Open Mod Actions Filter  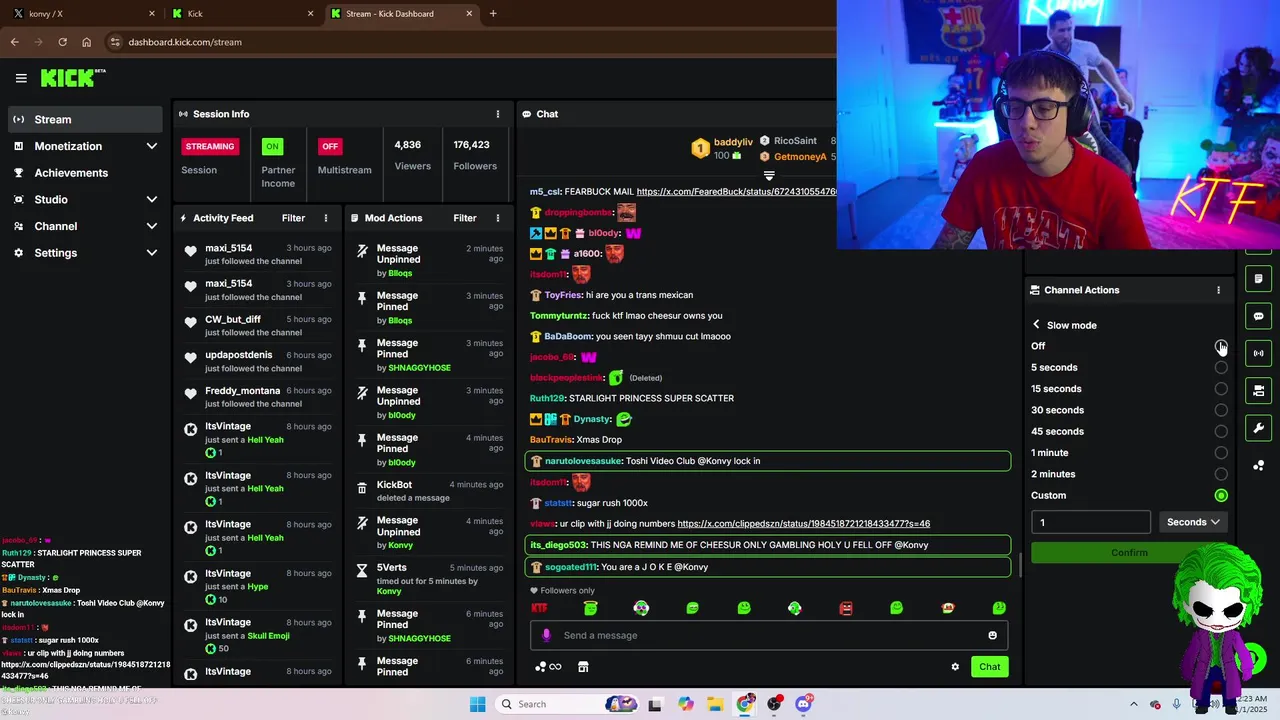465,218
